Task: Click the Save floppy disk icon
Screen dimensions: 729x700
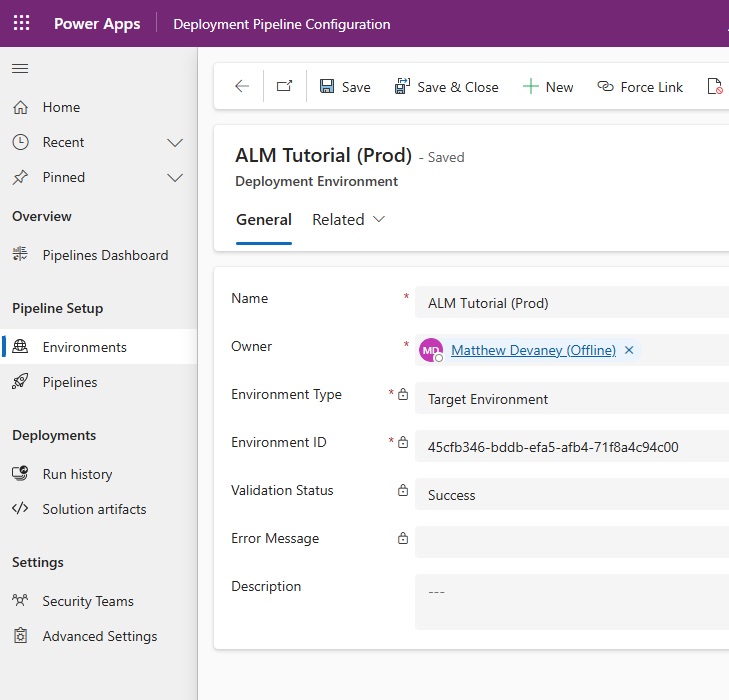Action: 327,86
